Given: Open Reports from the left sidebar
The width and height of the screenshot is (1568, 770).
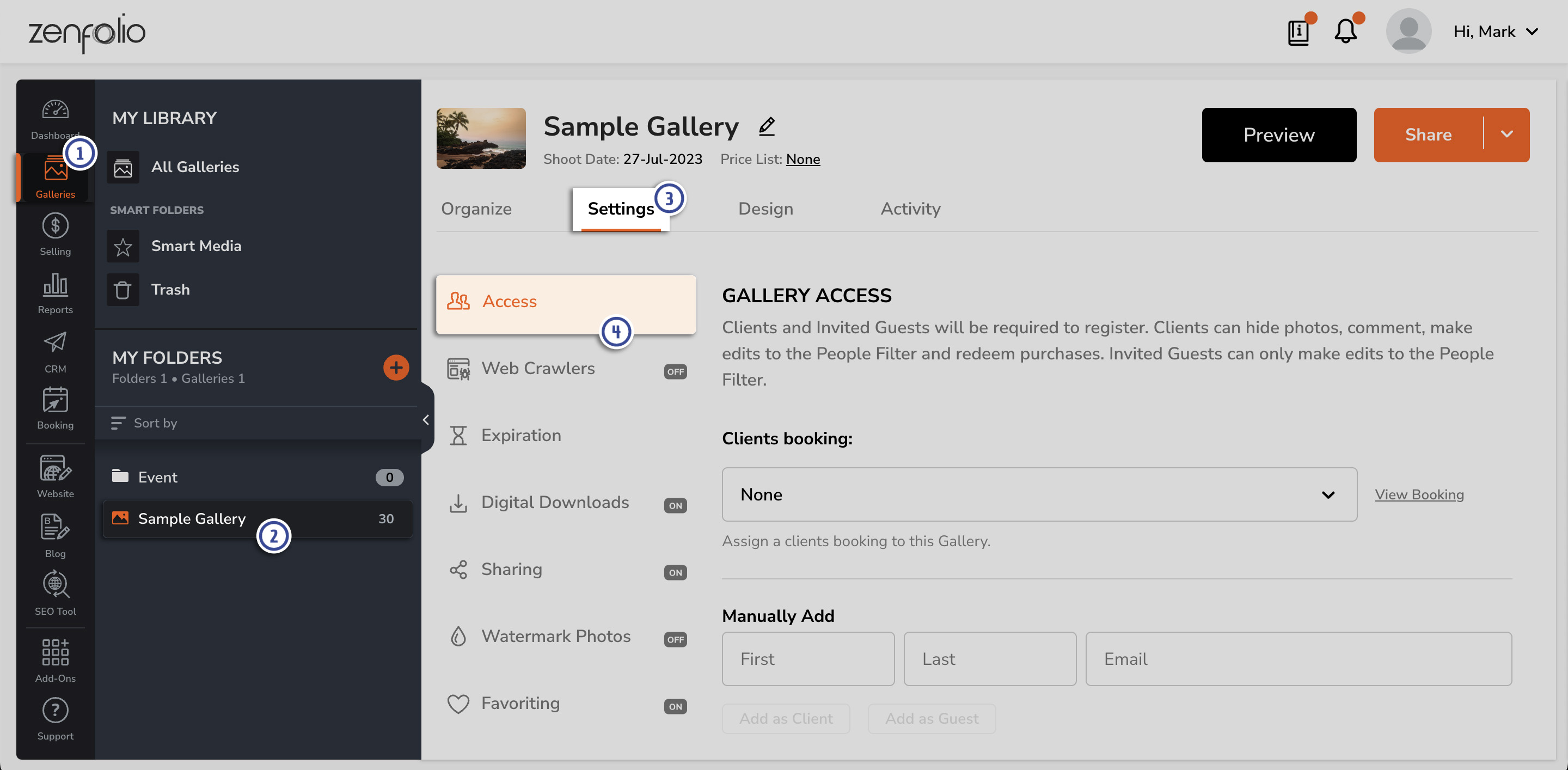Looking at the screenshot, I should point(55,292).
